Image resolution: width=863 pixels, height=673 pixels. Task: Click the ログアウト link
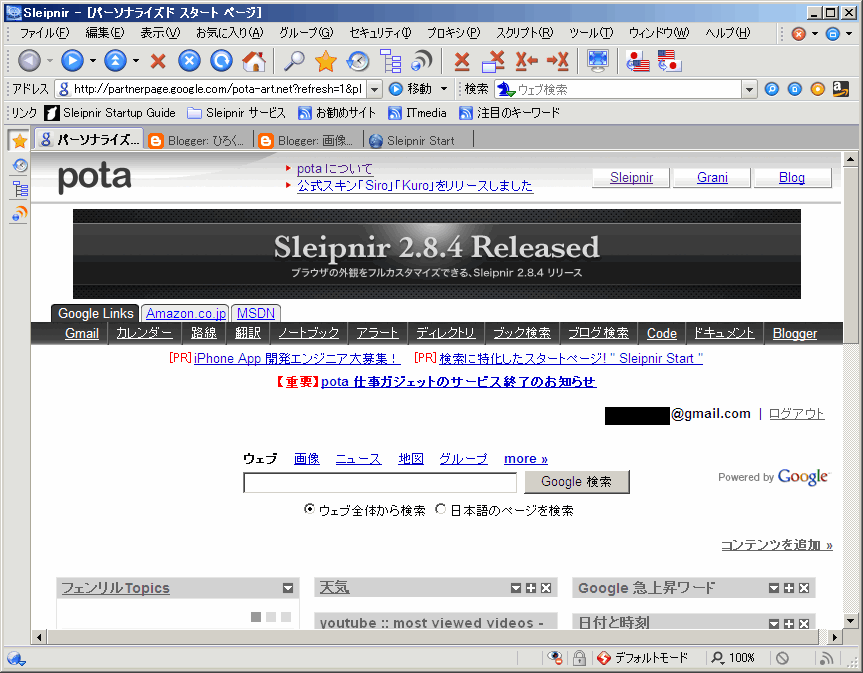(x=796, y=413)
